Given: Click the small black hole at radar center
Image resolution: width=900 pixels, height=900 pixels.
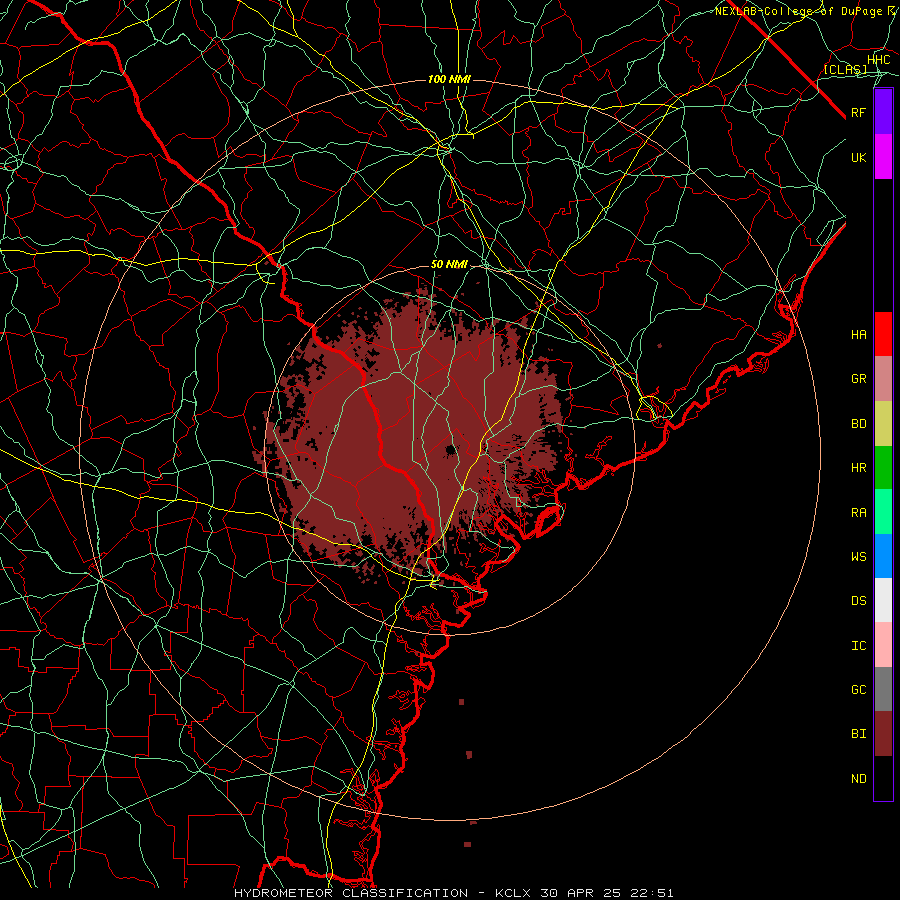Looking at the screenshot, I should coord(451,449).
